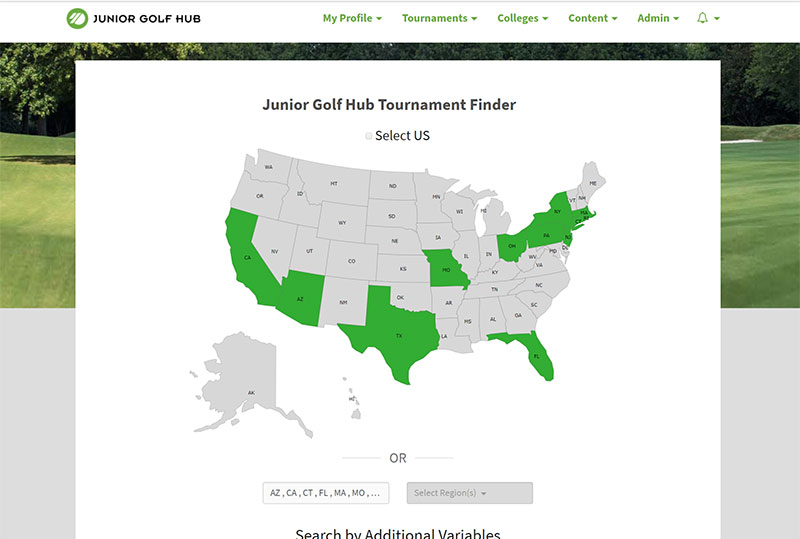Open the notifications bell icon

click(703, 18)
